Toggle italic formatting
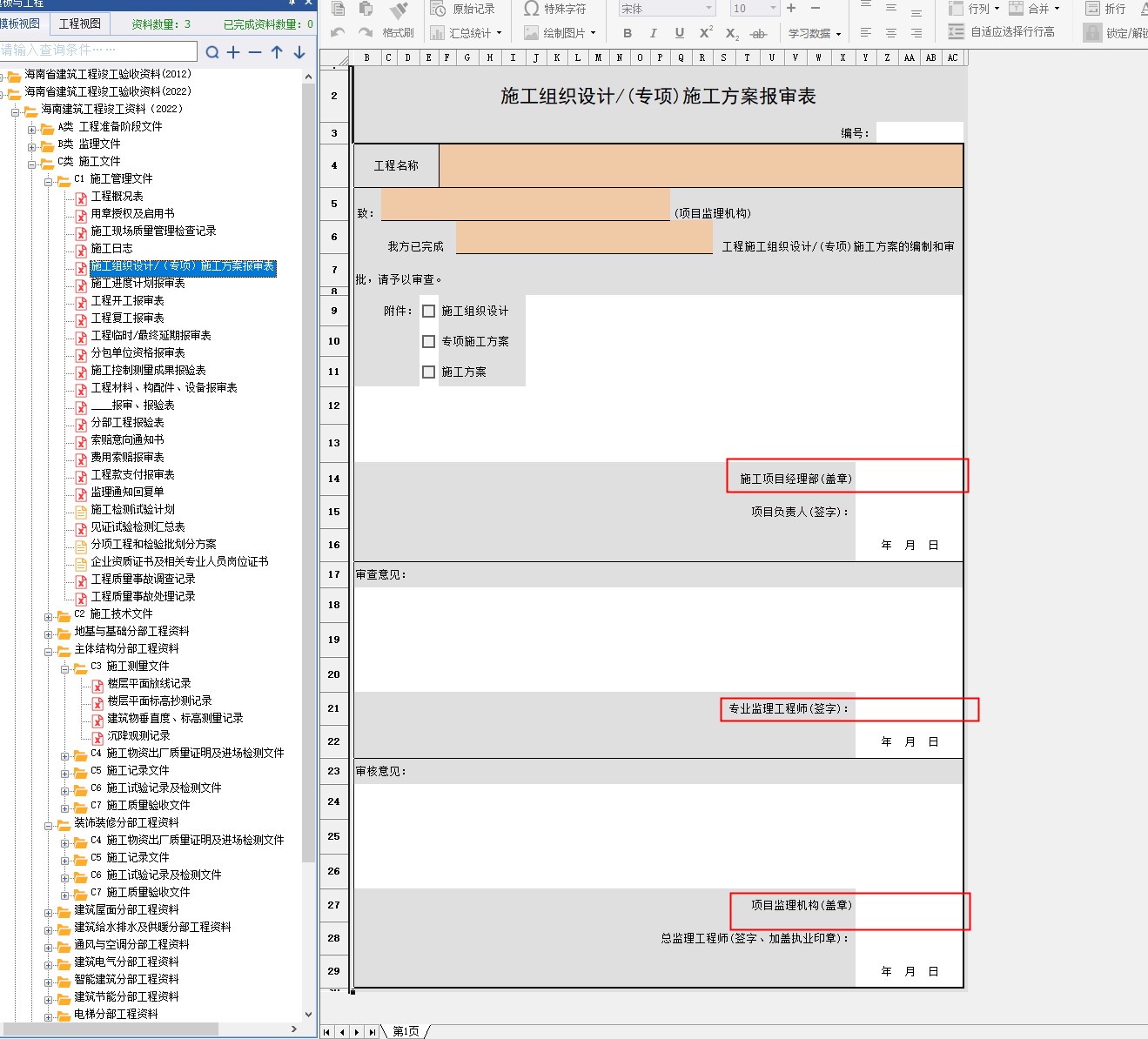 [x=653, y=33]
